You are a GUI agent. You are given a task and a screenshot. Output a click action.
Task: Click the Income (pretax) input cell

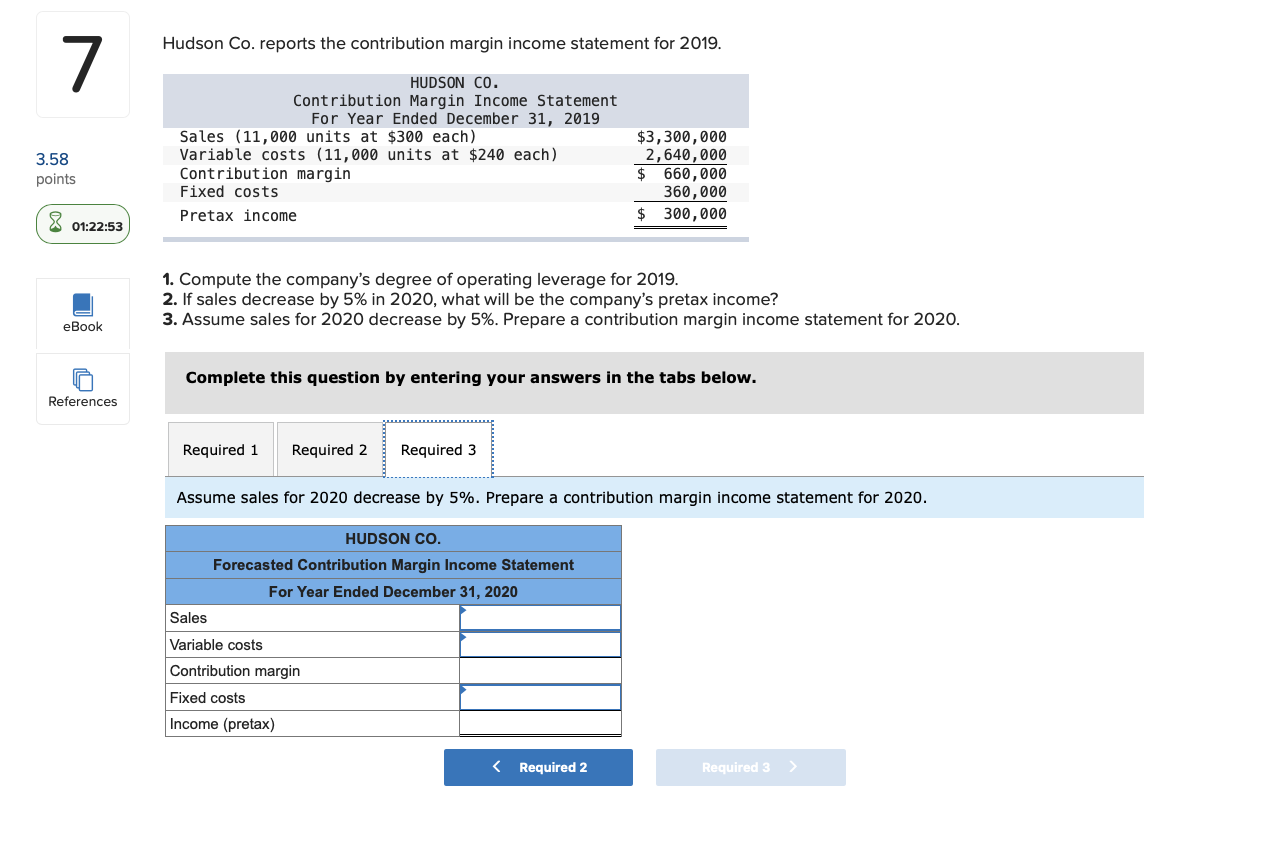(x=540, y=723)
